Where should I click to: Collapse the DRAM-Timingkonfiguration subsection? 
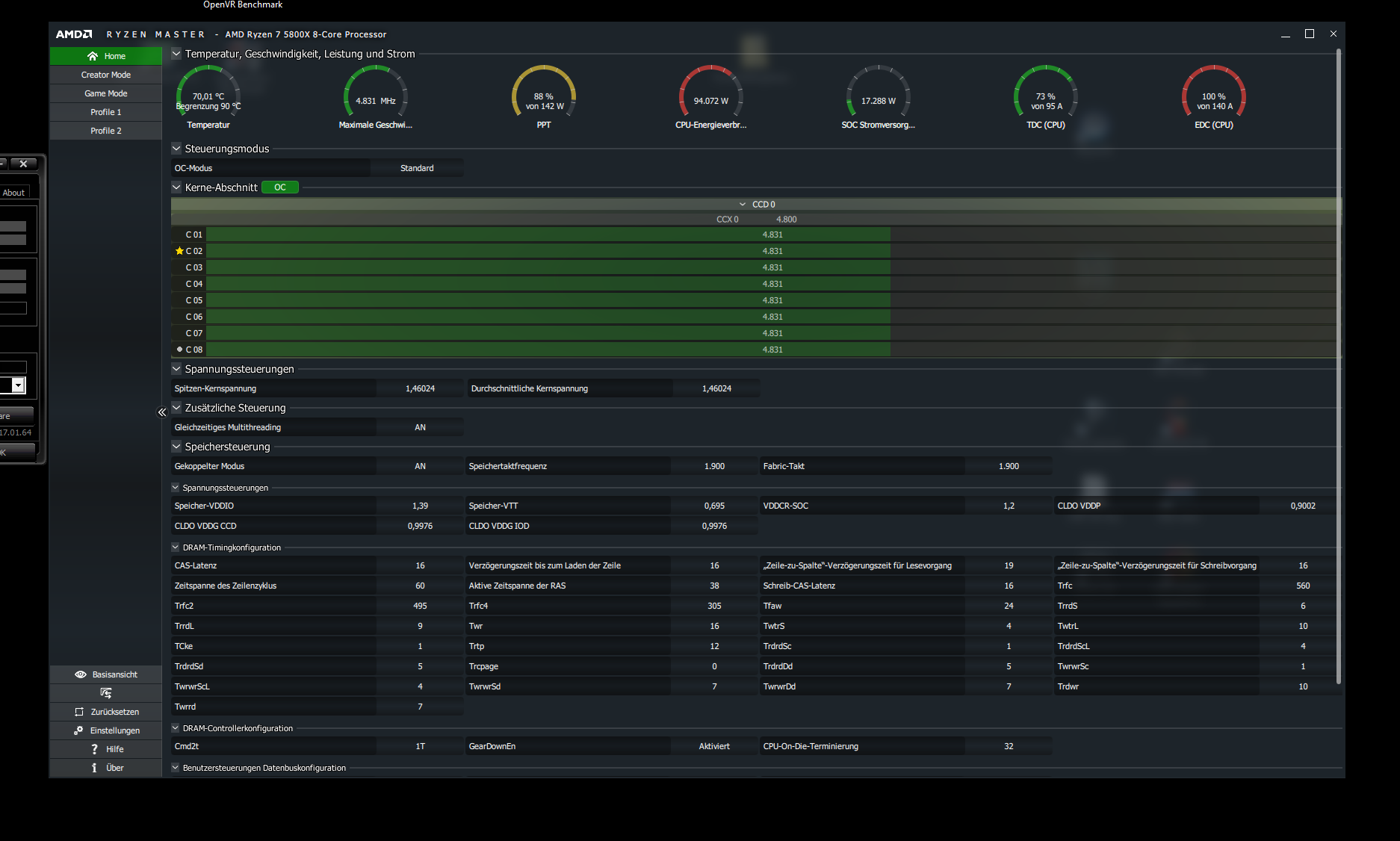click(176, 547)
